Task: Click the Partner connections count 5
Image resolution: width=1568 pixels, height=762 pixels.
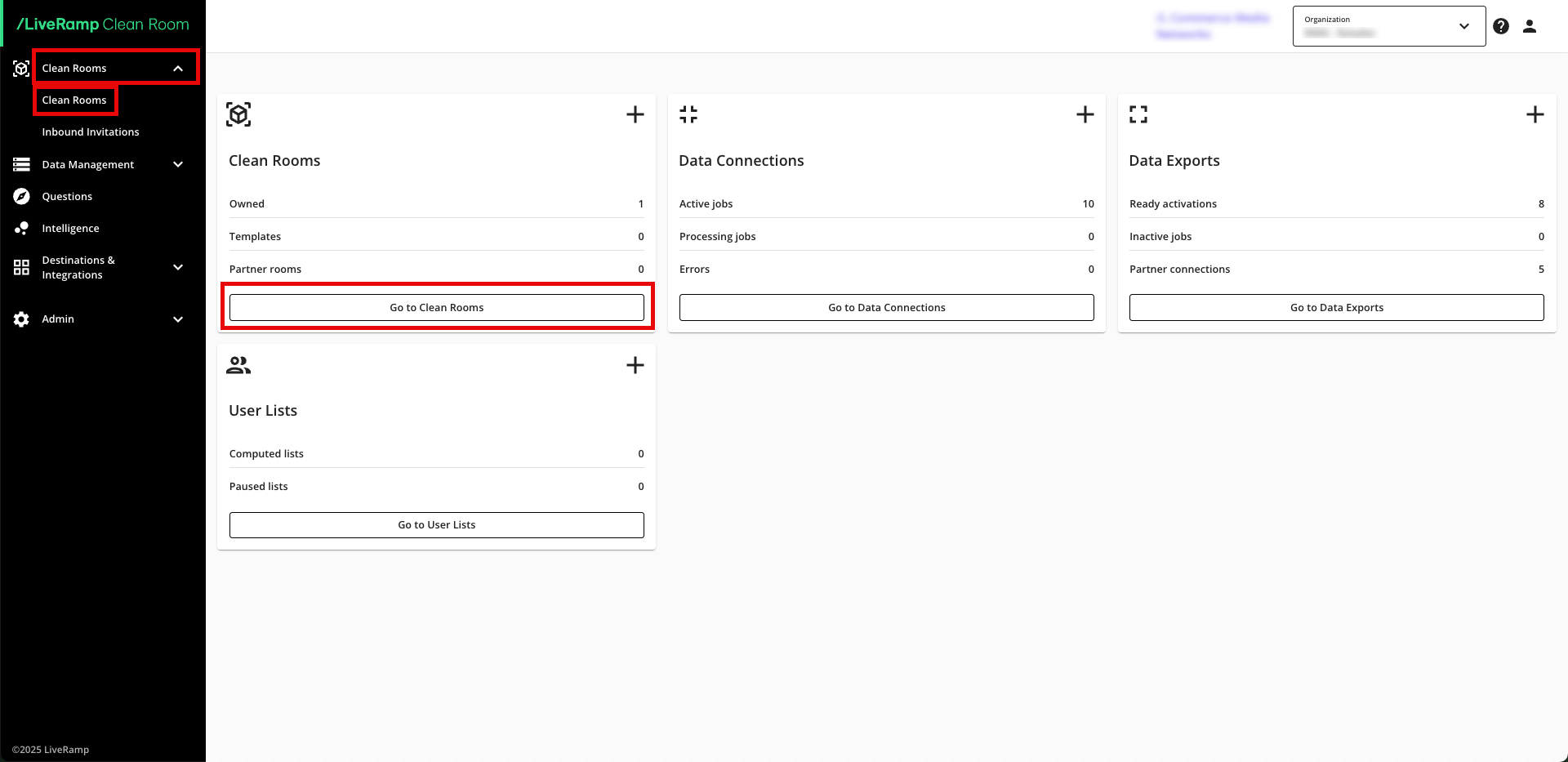Action: [x=1541, y=270]
